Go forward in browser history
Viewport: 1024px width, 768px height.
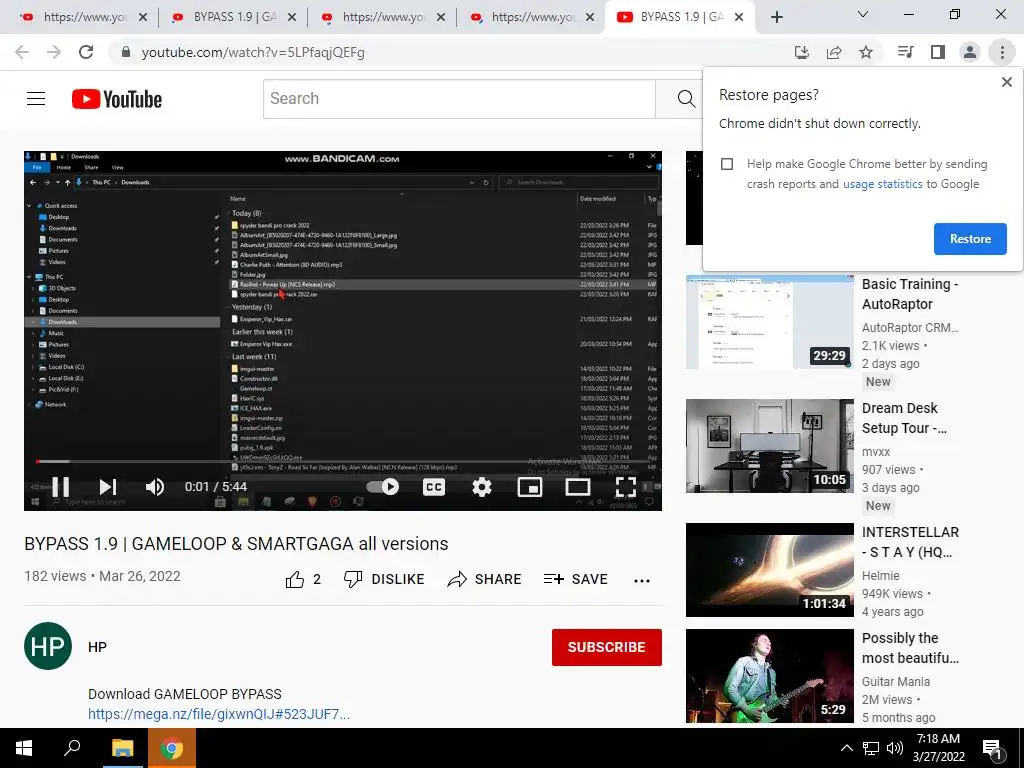point(54,52)
